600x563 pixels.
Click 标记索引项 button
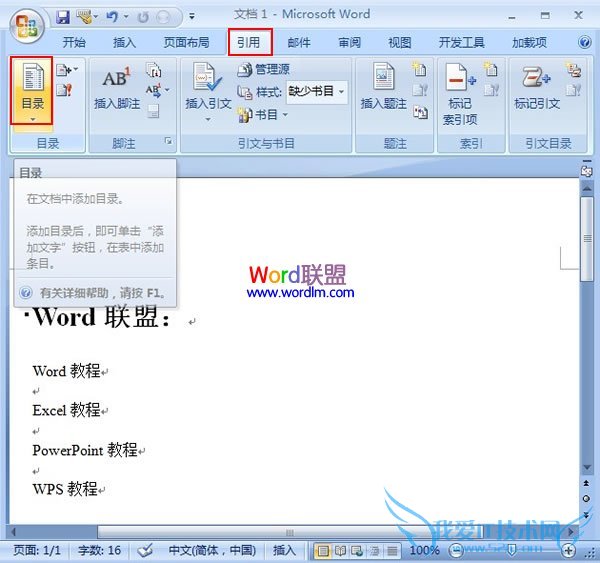click(x=460, y=94)
